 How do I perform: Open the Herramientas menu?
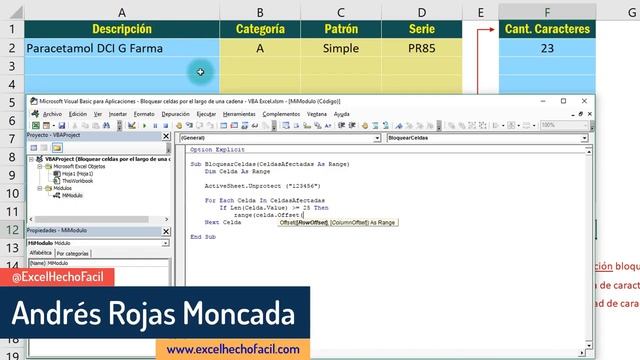tap(239, 114)
